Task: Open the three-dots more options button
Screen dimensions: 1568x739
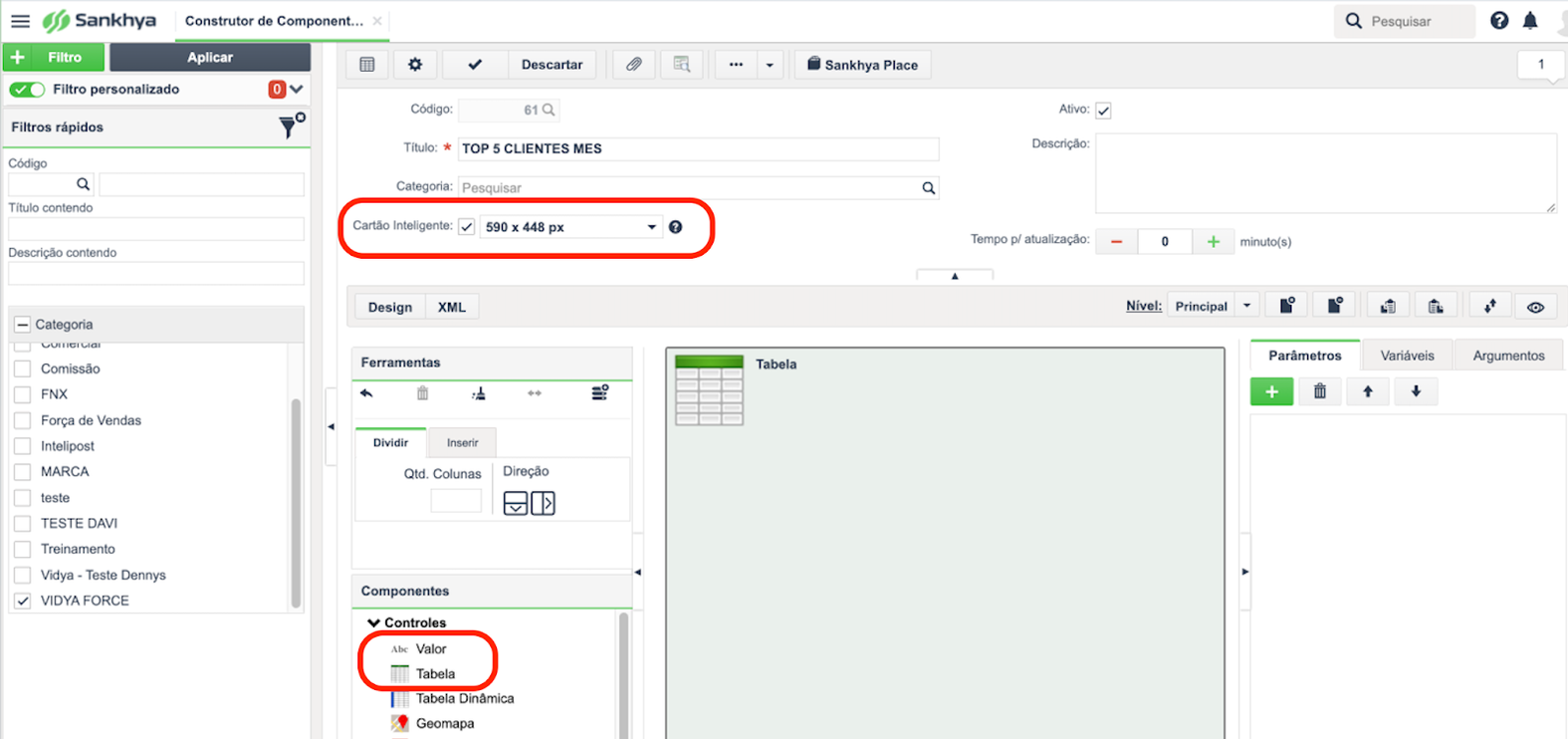Action: tap(736, 65)
